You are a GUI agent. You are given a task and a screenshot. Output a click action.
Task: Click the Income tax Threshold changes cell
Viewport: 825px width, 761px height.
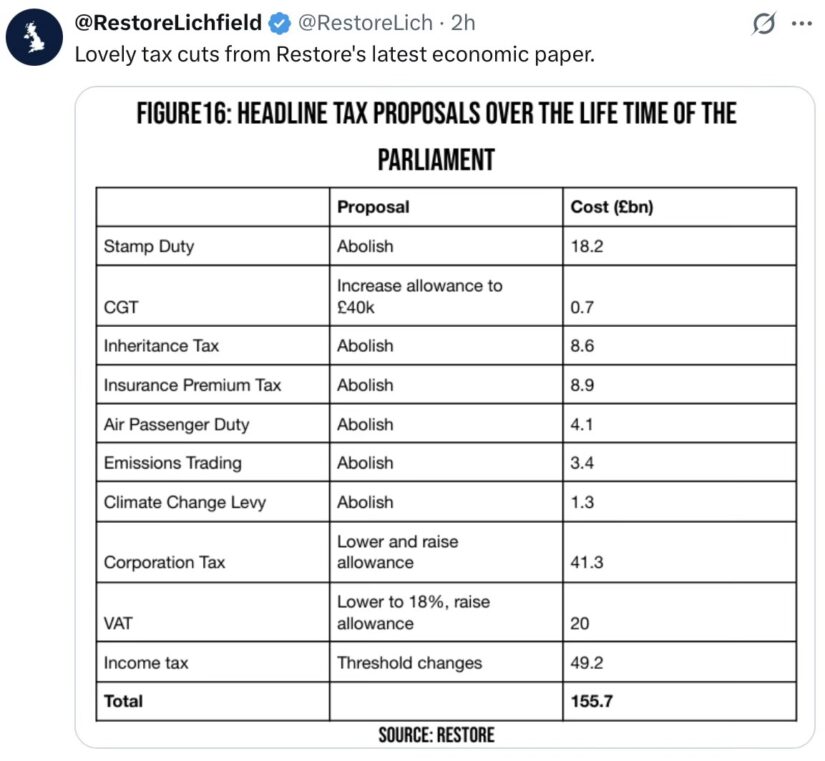pyautogui.click(x=409, y=663)
